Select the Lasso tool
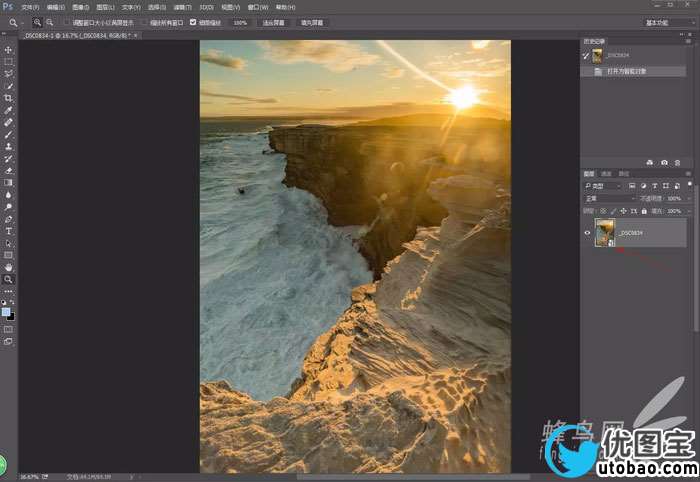 [x=8, y=74]
